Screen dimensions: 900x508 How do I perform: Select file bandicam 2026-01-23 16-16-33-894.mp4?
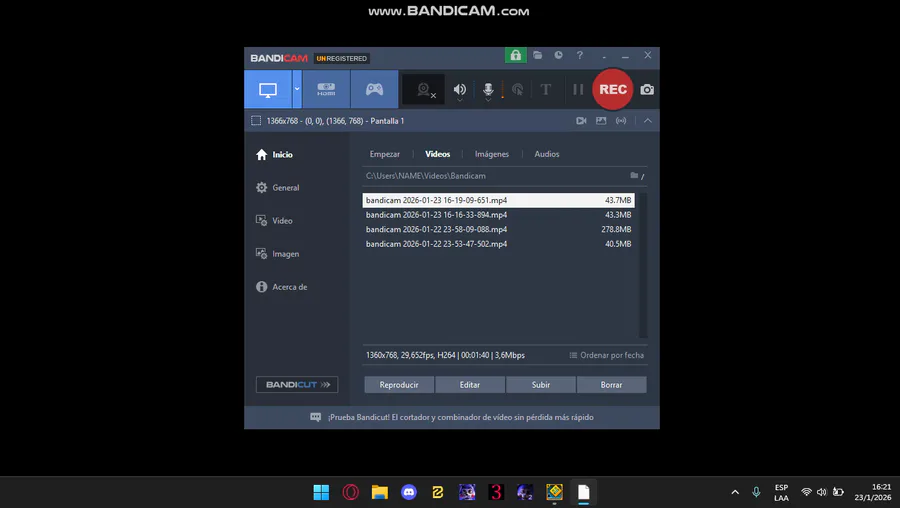(498, 215)
